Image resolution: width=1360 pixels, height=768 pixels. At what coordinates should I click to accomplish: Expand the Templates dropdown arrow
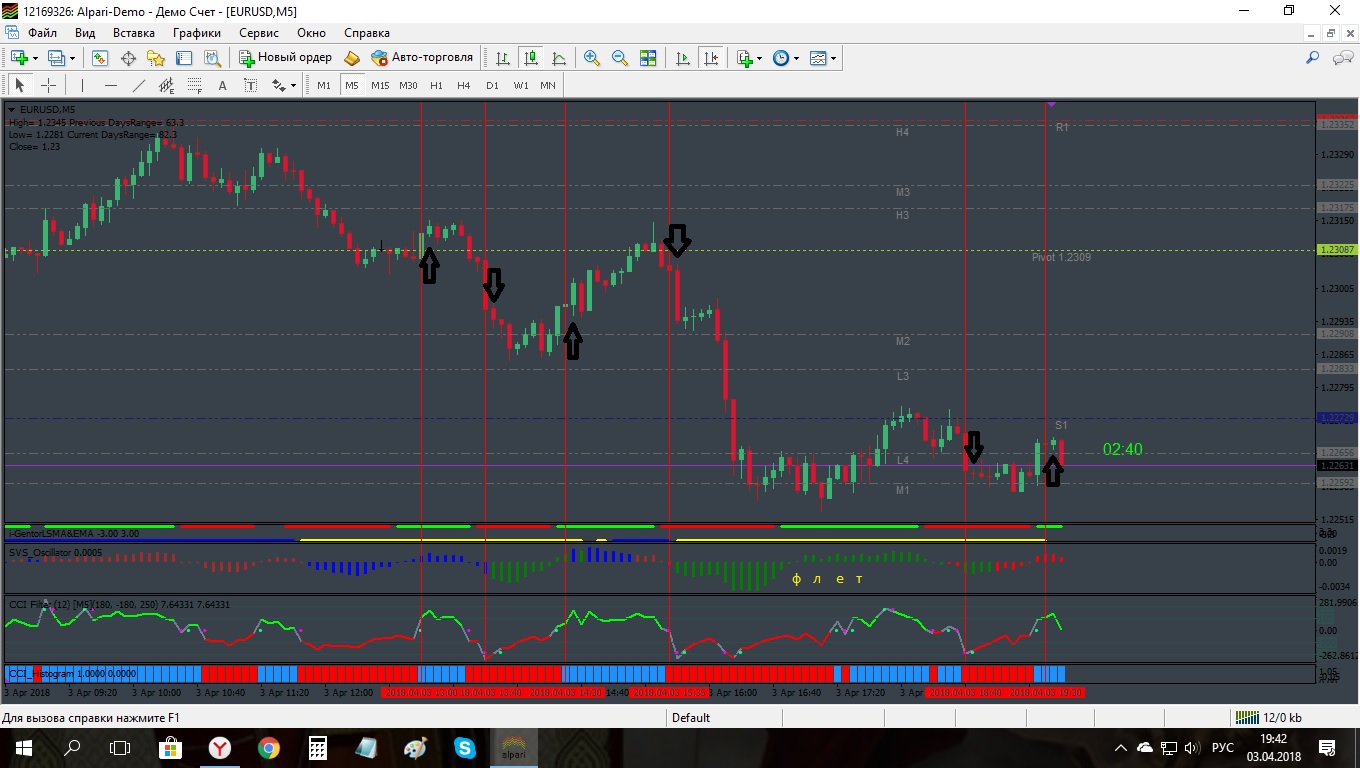833,58
